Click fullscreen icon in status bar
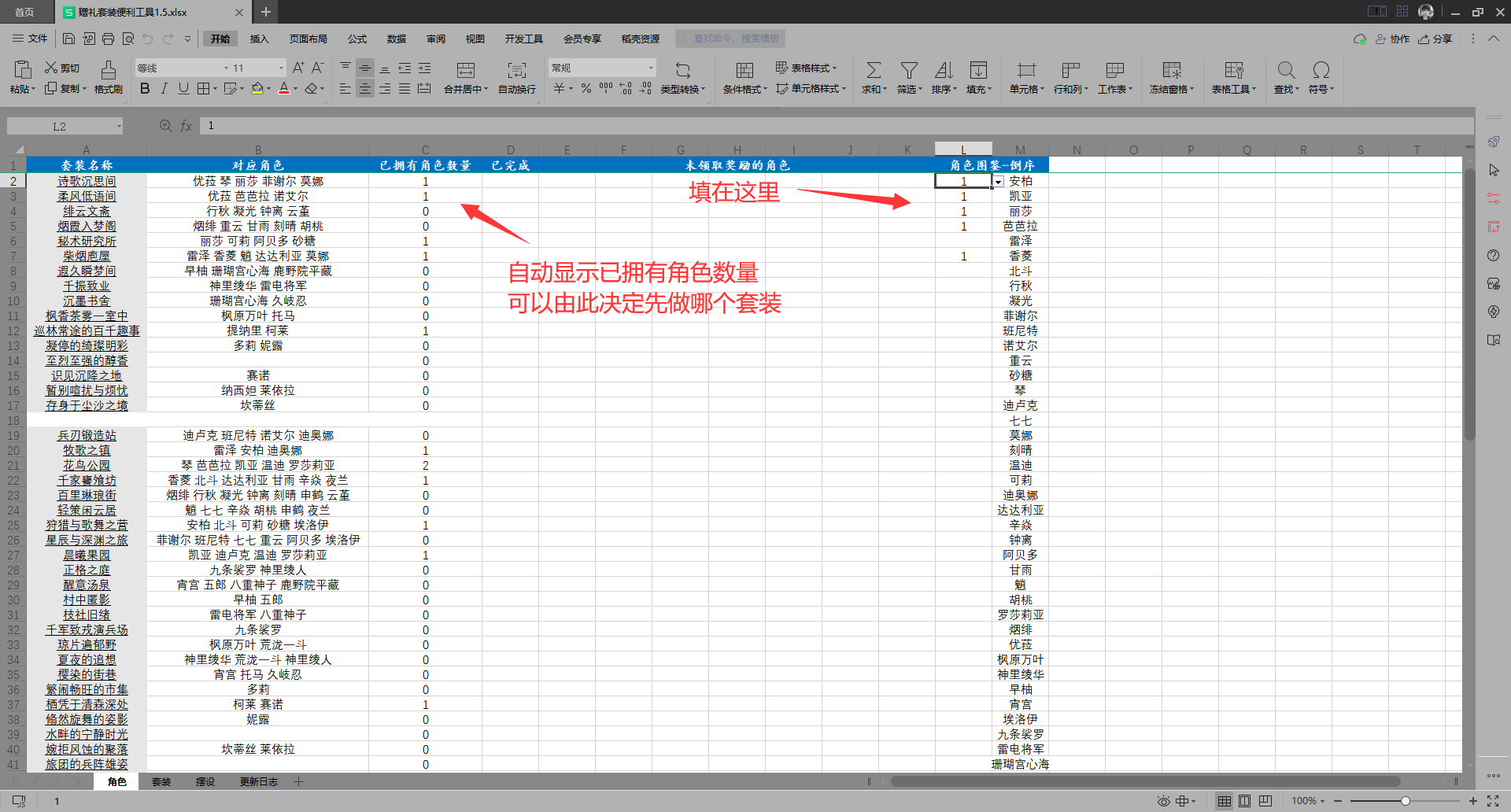The height and width of the screenshot is (812, 1511). [x=1493, y=801]
